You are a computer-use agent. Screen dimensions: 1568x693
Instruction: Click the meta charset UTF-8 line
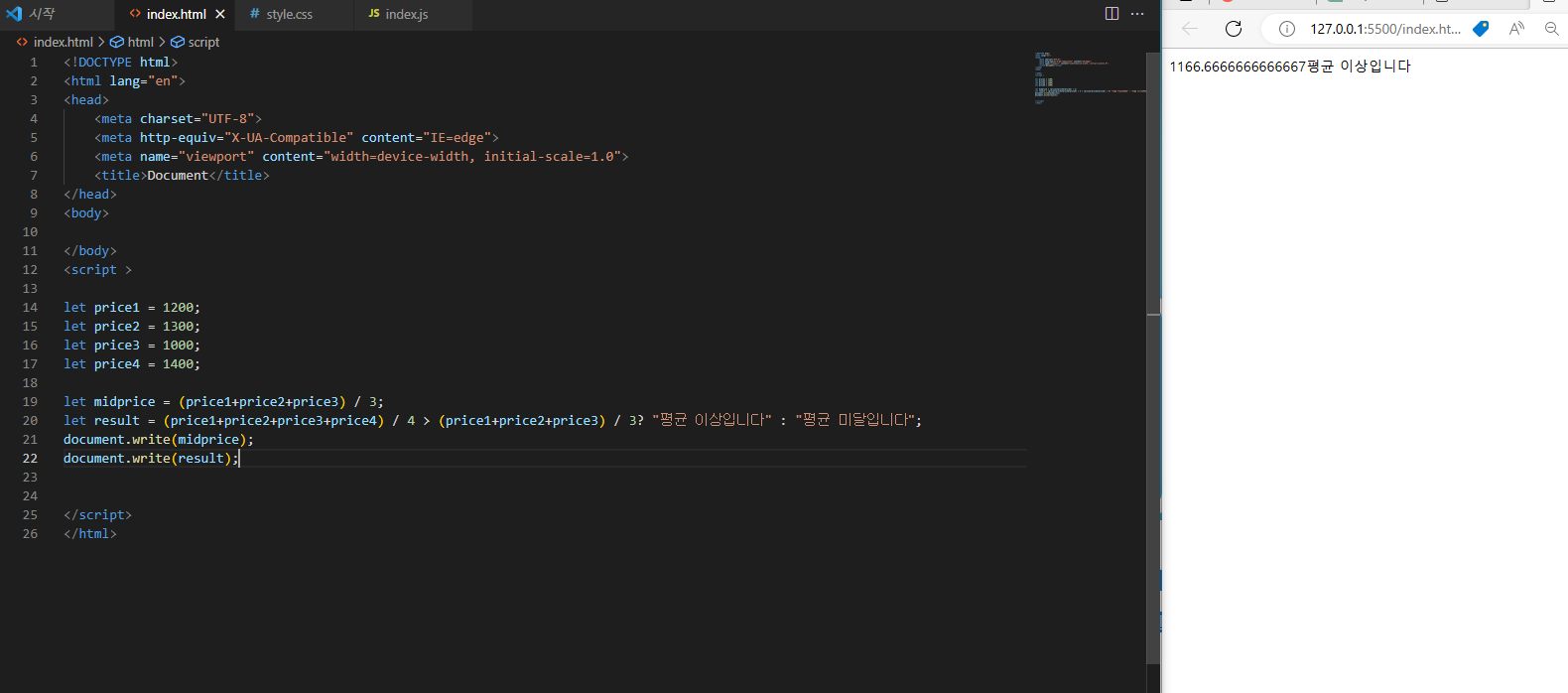coord(178,118)
